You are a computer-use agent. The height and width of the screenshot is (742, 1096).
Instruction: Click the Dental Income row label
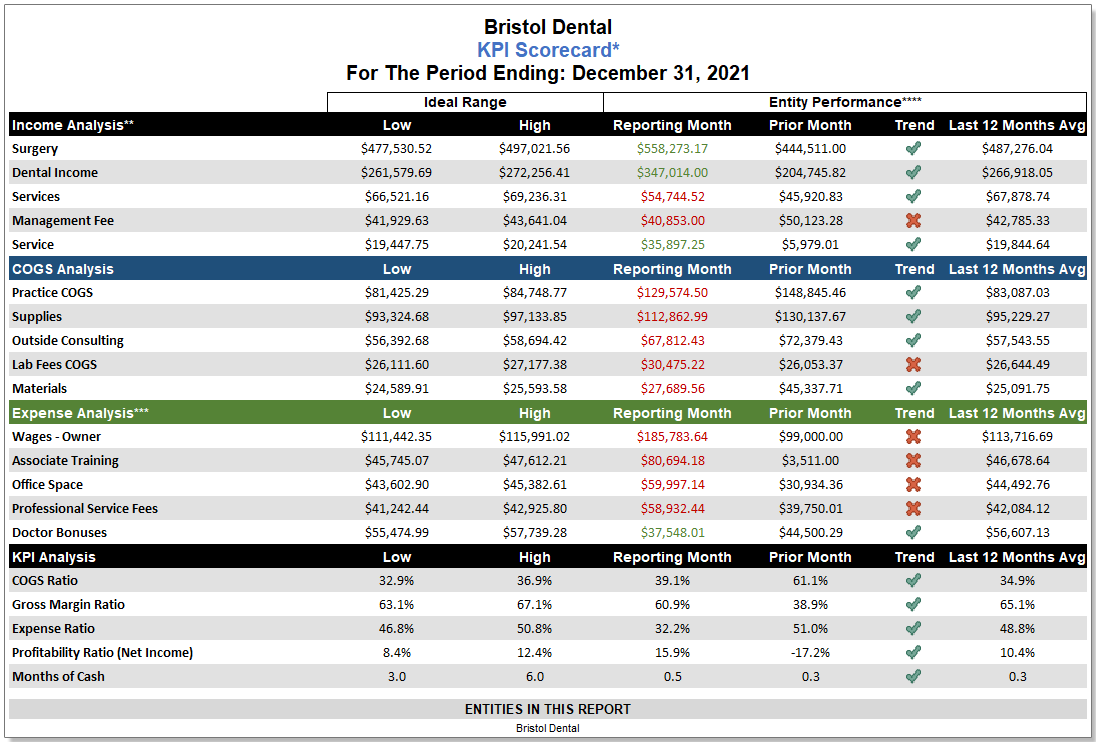pyautogui.click(x=55, y=173)
